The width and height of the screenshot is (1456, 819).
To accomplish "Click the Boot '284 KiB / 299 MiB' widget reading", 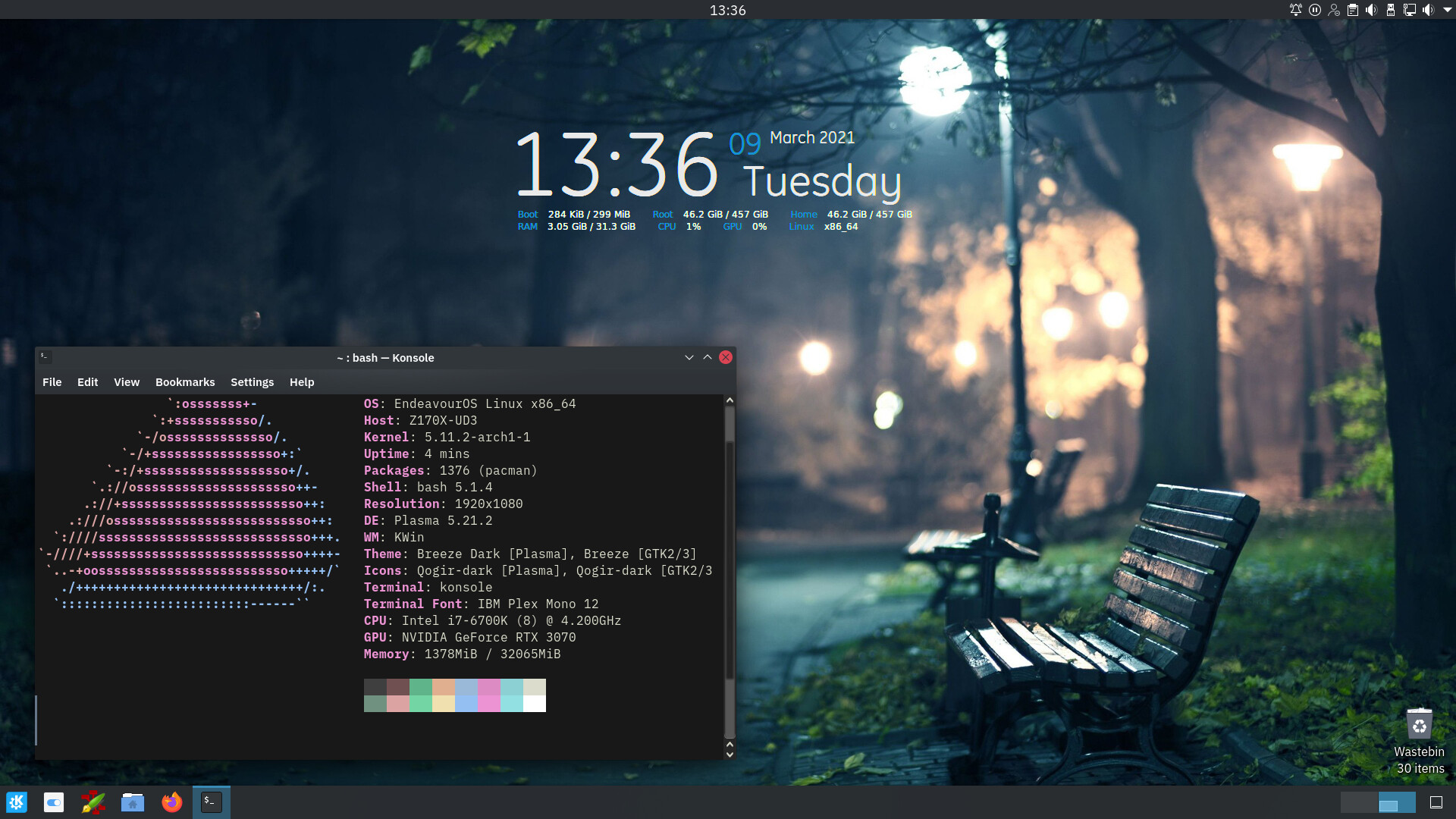I will pyautogui.click(x=589, y=215).
